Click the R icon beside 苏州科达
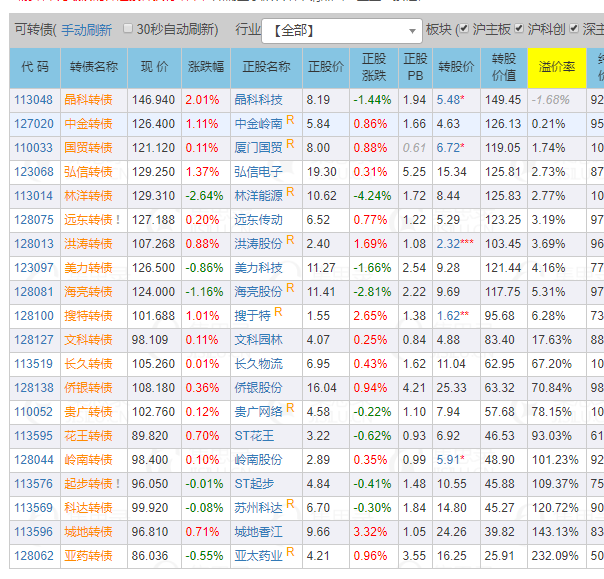Screen dimensions: 604x579 [290, 504]
